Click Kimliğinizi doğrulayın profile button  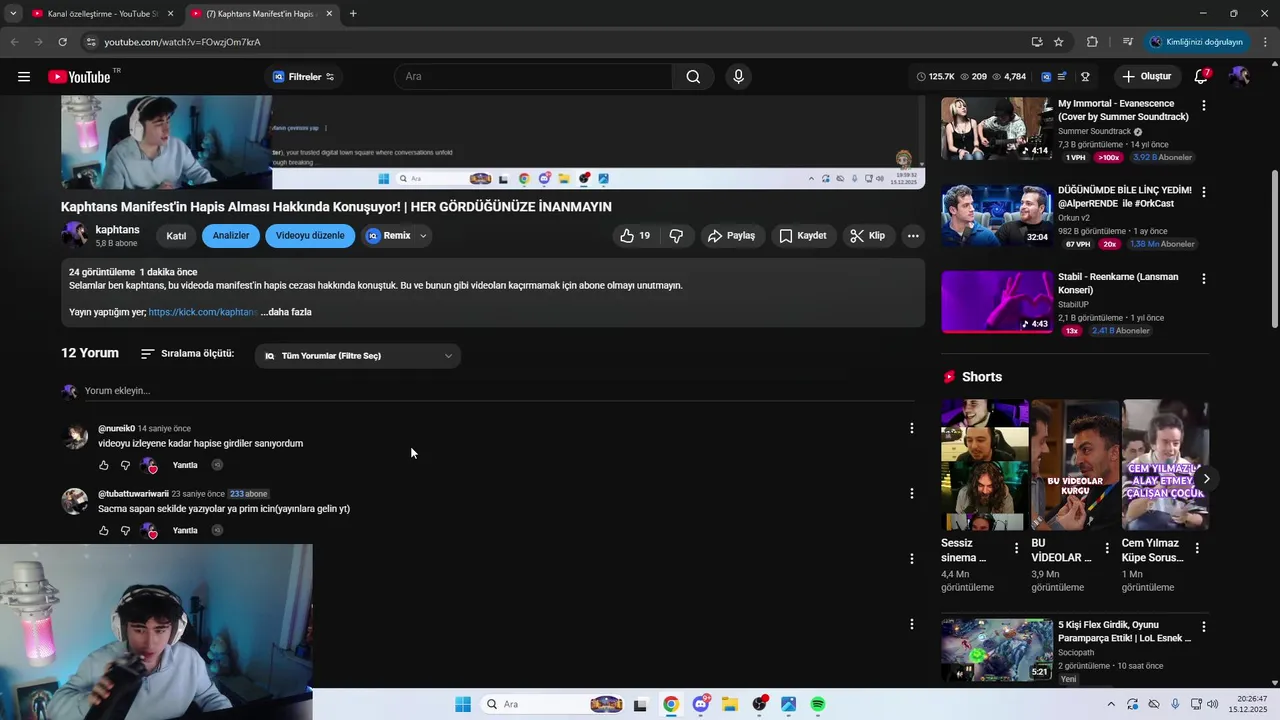coord(1196,42)
